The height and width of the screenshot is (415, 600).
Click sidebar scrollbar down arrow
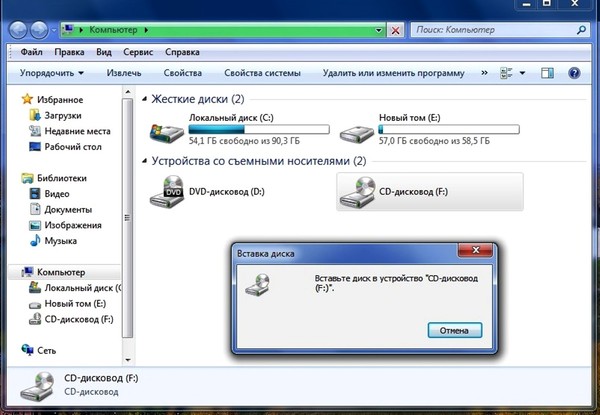pos(128,360)
